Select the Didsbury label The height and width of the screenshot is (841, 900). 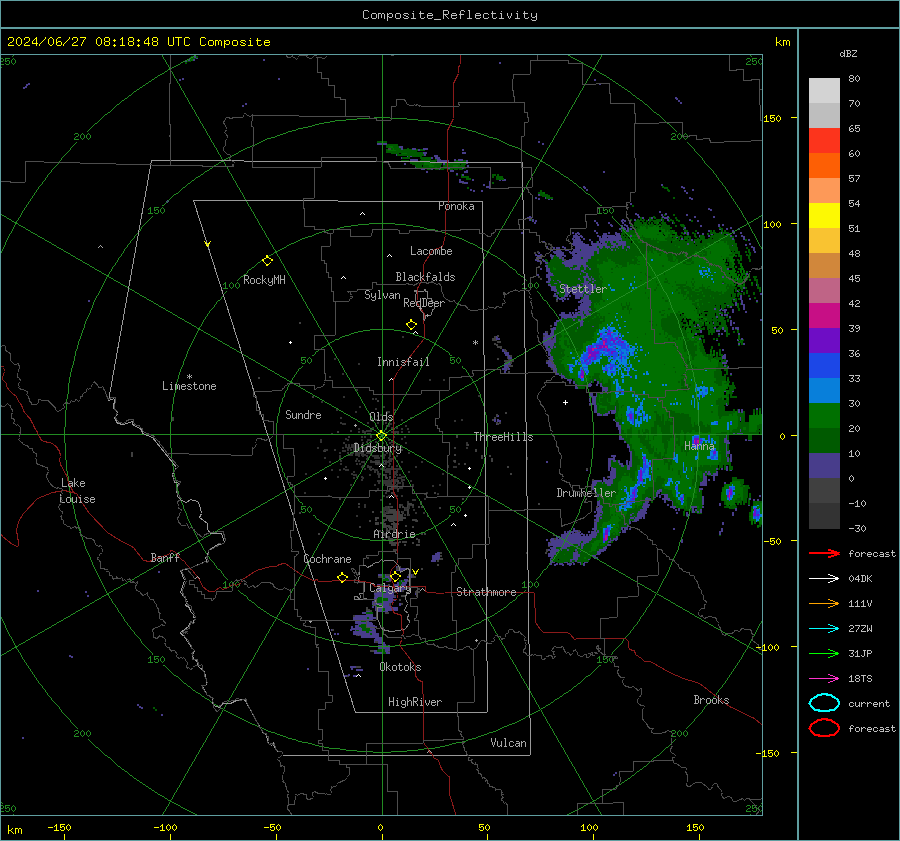(378, 448)
